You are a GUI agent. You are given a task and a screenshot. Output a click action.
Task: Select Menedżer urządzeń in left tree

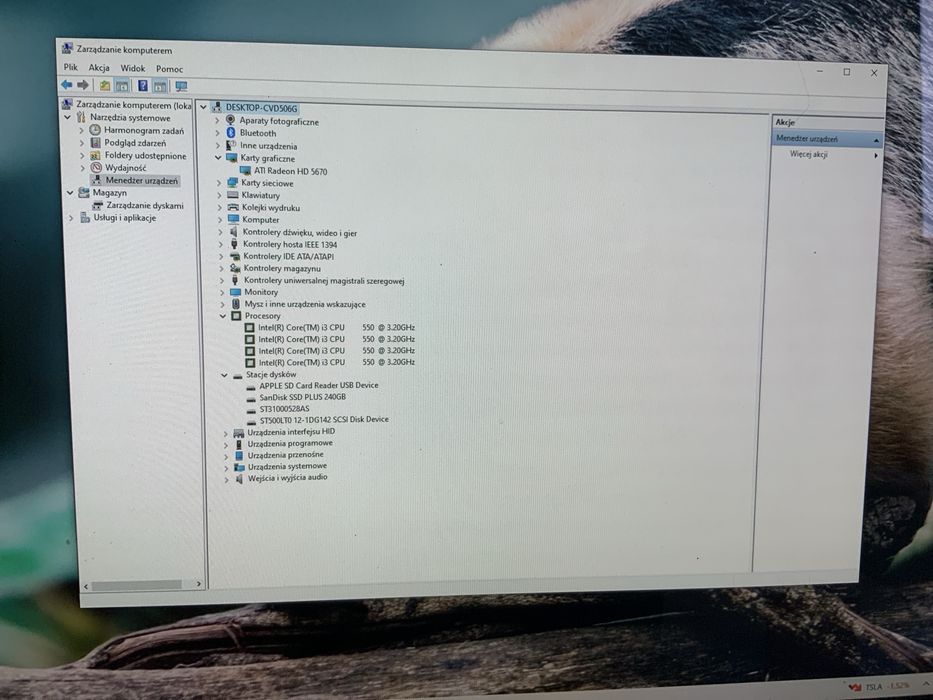(x=142, y=180)
